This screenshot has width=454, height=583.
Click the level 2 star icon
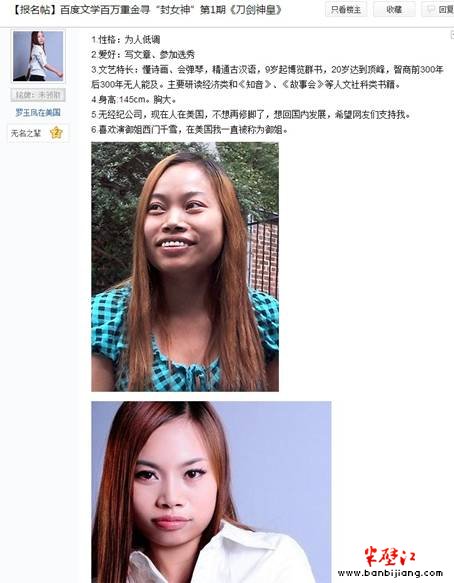coord(56,132)
